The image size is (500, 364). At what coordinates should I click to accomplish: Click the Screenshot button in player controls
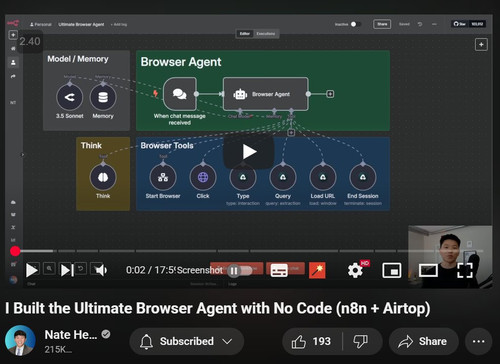click(199, 270)
